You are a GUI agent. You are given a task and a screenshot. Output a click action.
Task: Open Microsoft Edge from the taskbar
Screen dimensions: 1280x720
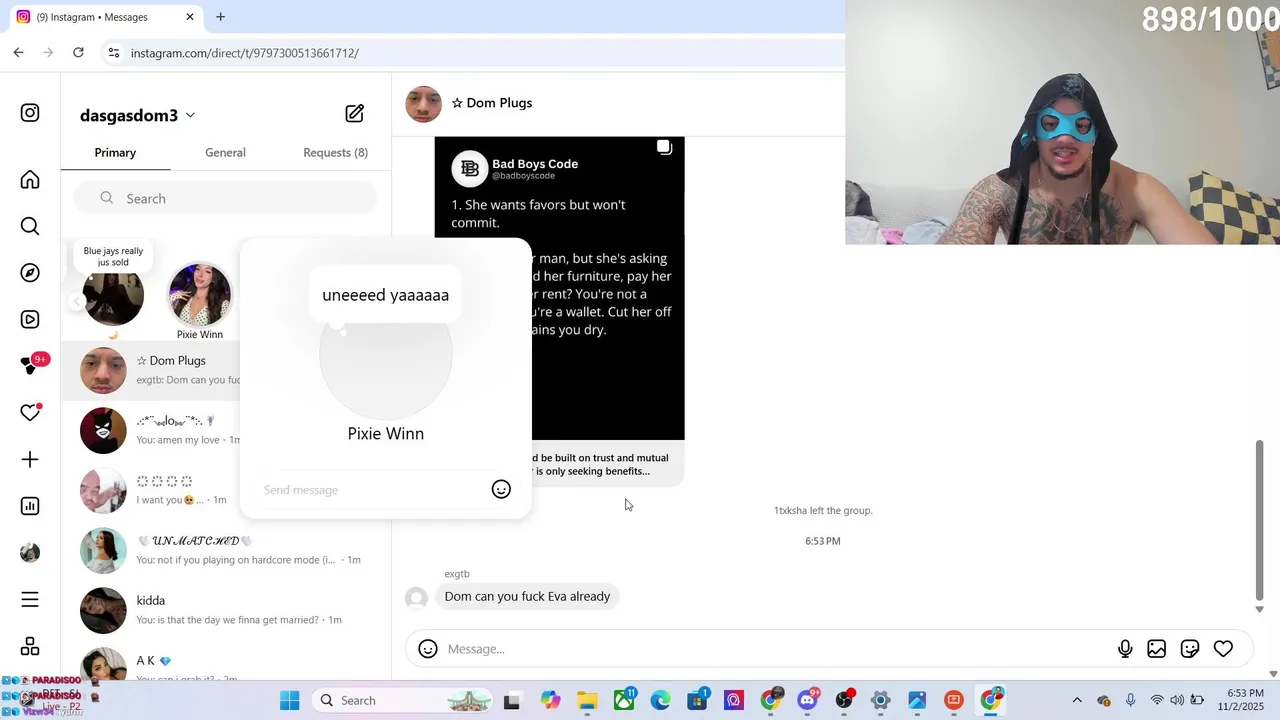click(x=660, y=700)
